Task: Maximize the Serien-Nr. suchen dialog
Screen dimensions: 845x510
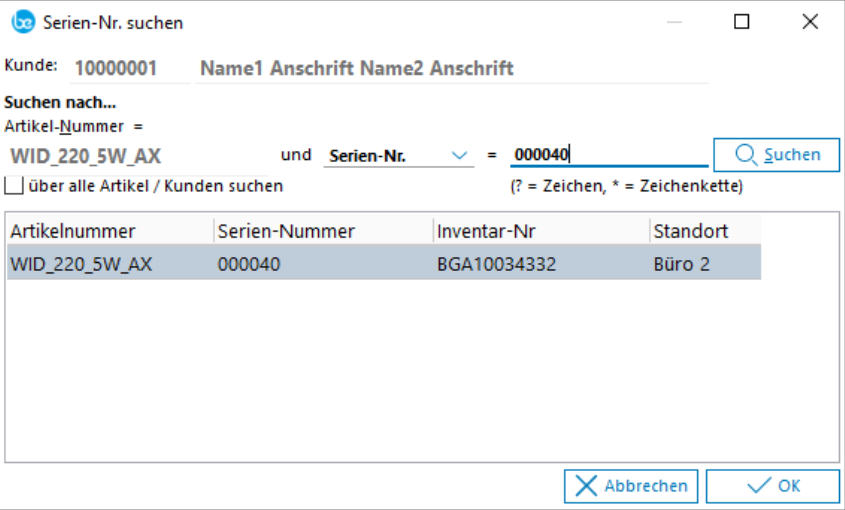Action: tap(741, 21)
